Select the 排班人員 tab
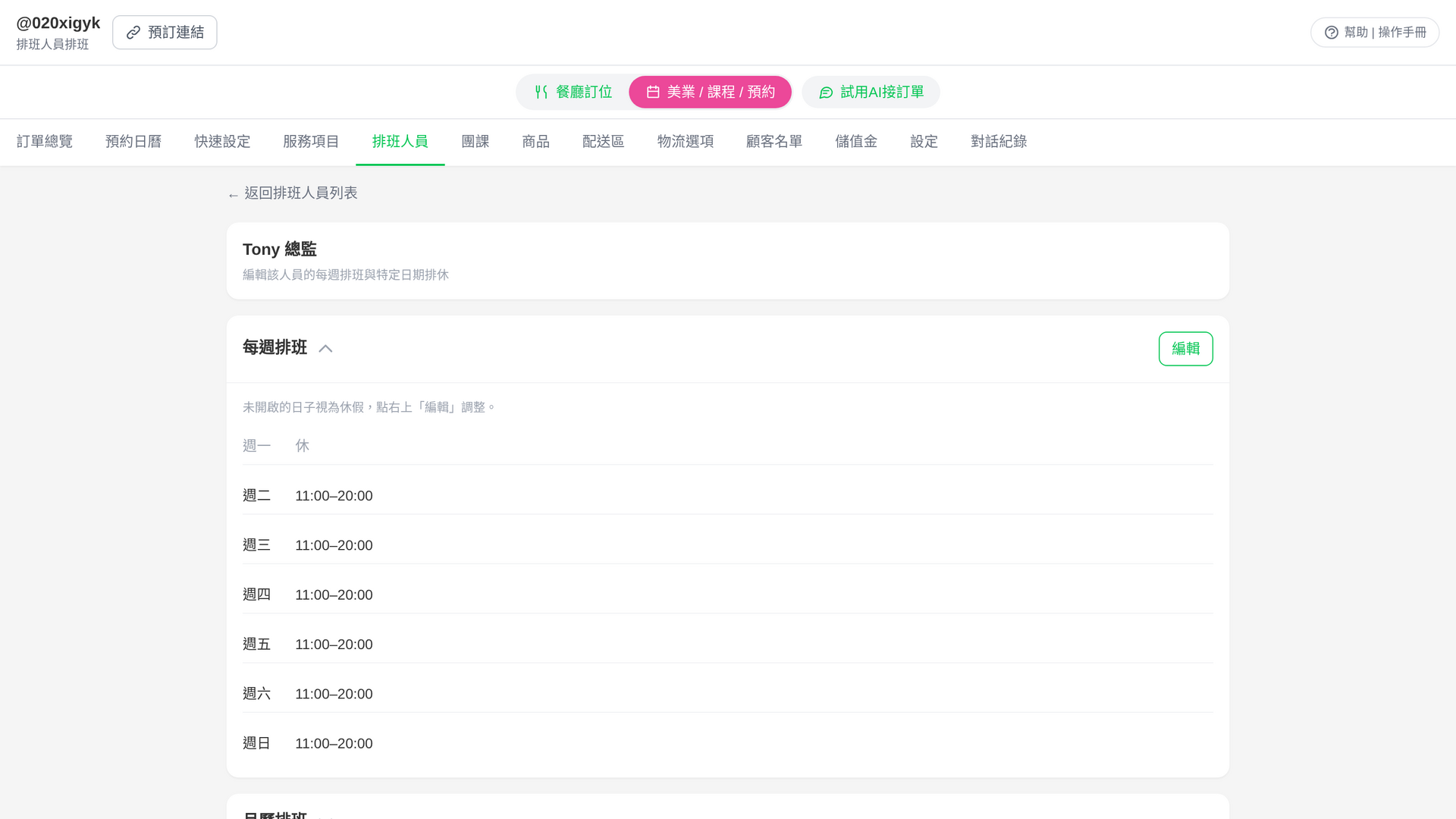The image size is (1456, 819). coord(400,142)
